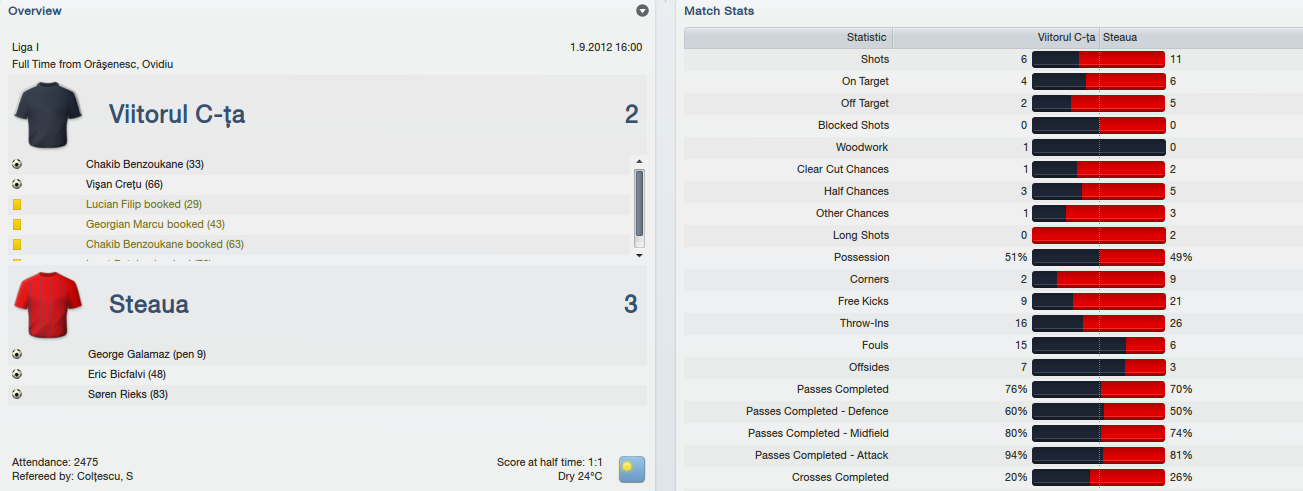Collapse the Overview panel with arrow button
This screenshot has width=1303, height=491.
[643, 11]
